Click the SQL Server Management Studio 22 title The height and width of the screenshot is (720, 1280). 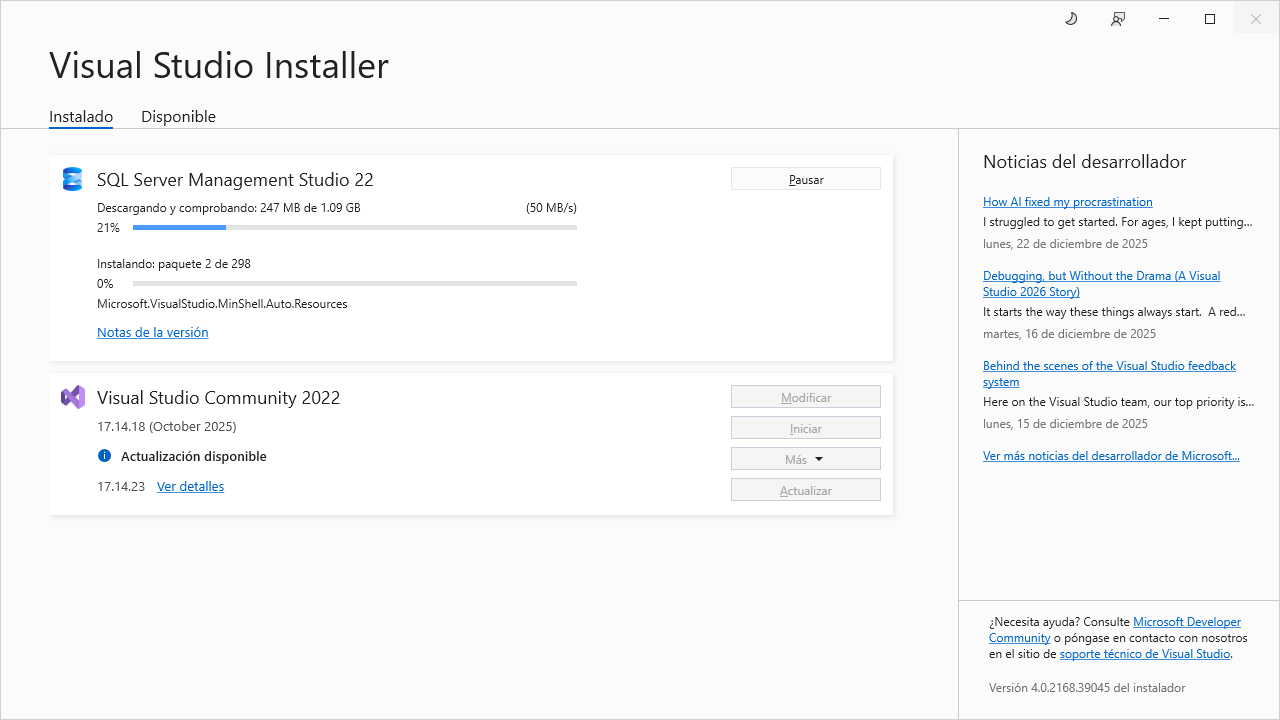point(235,180)
